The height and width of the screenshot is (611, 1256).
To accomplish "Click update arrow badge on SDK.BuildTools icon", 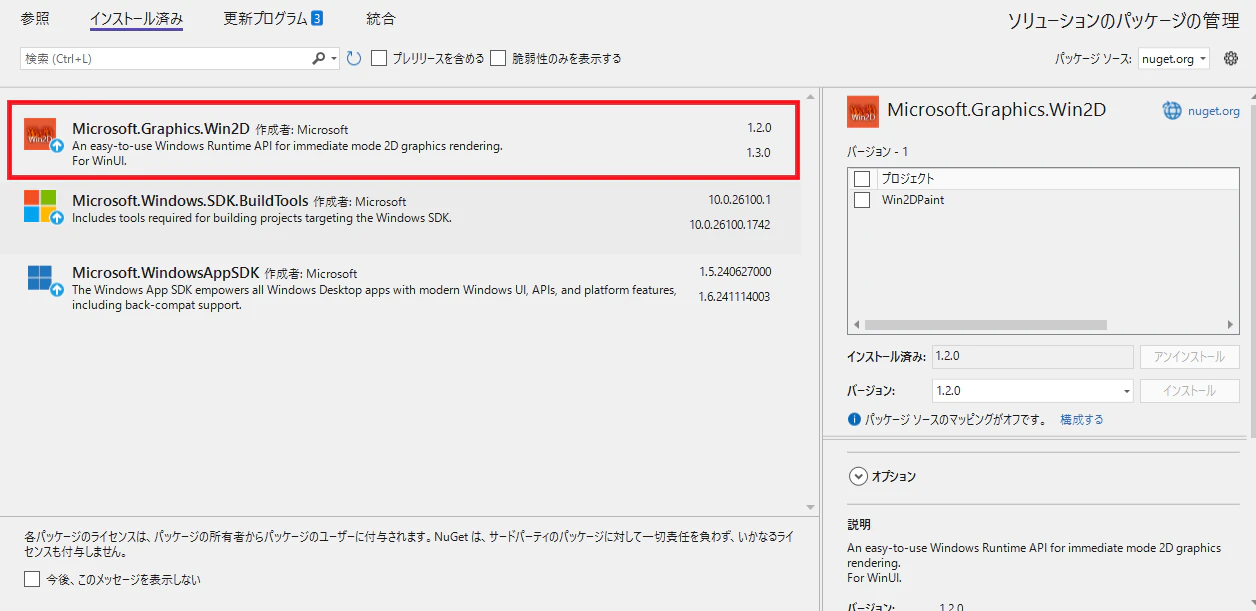I will 57,217.
